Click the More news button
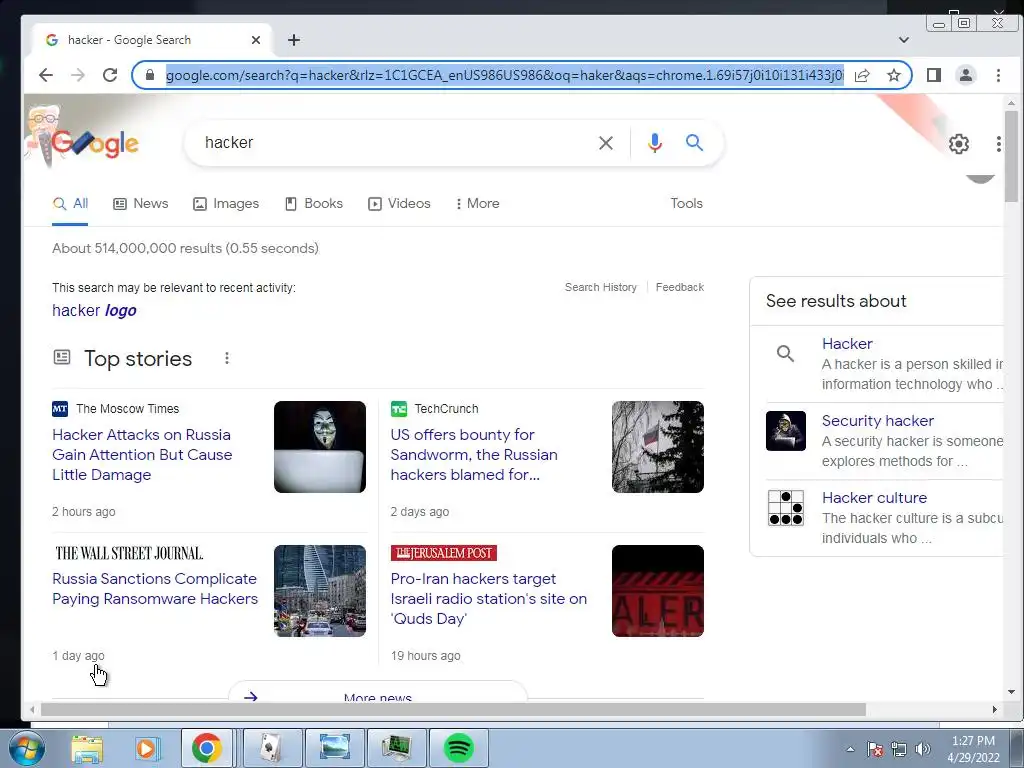The image size is (1024, 768). tap(377, 694)
